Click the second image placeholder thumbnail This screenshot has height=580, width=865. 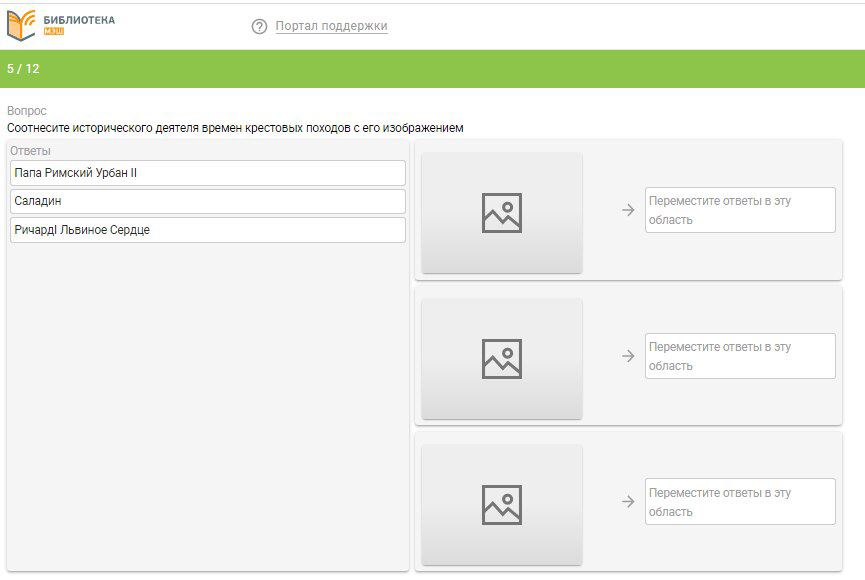[x=501, y=359]
